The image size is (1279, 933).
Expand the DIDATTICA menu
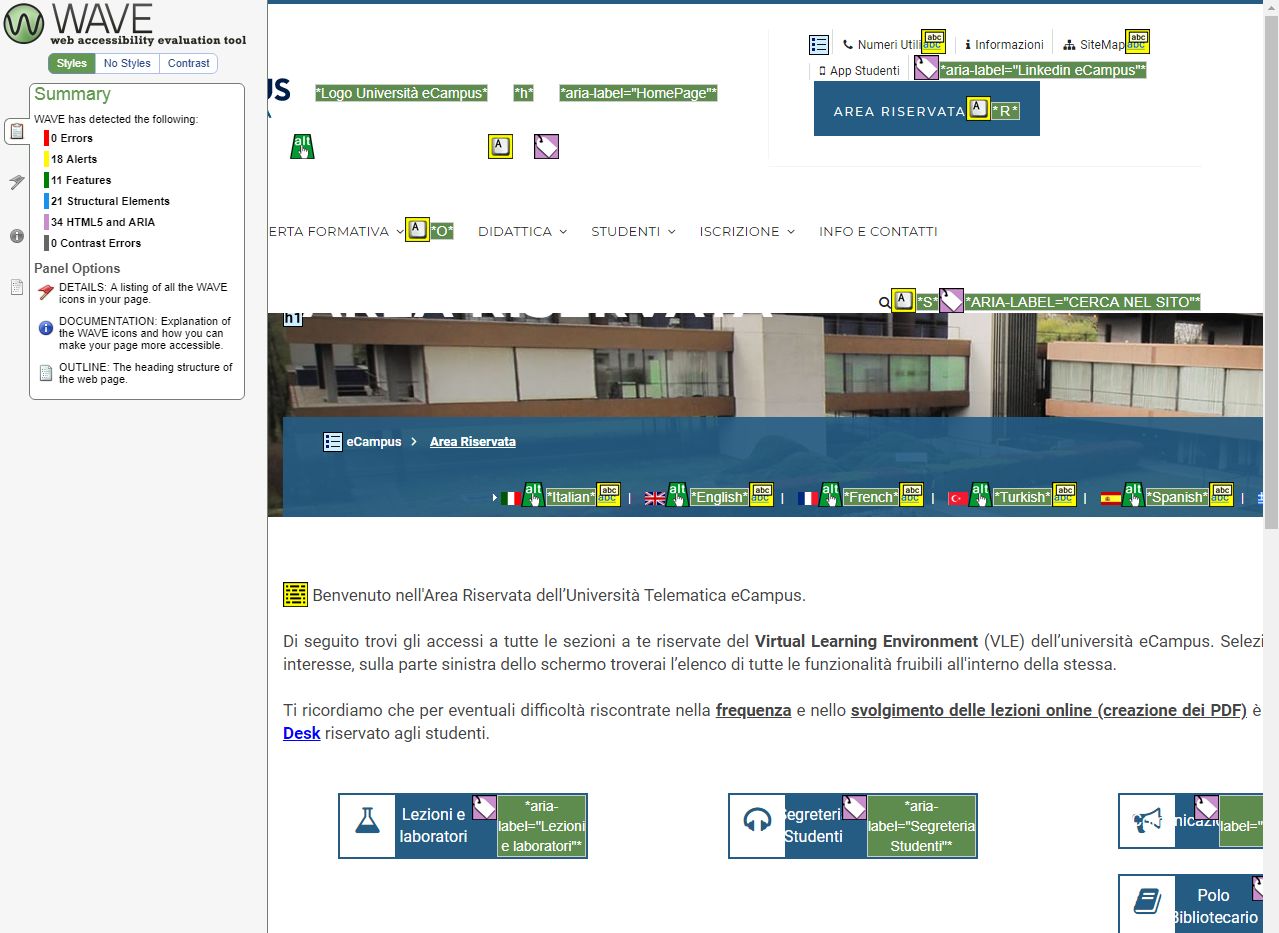522,231
